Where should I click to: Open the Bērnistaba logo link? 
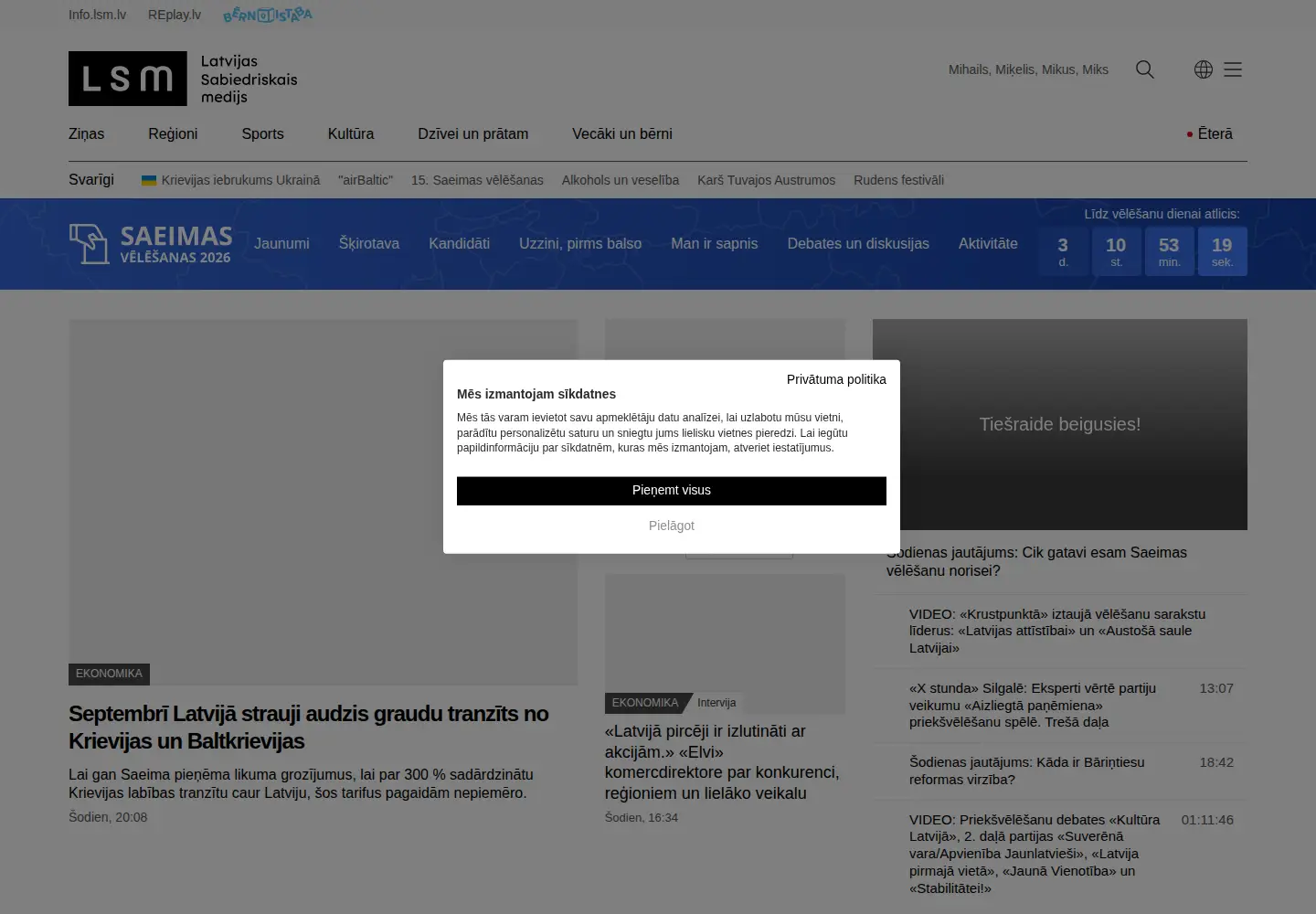pos(268,15)
